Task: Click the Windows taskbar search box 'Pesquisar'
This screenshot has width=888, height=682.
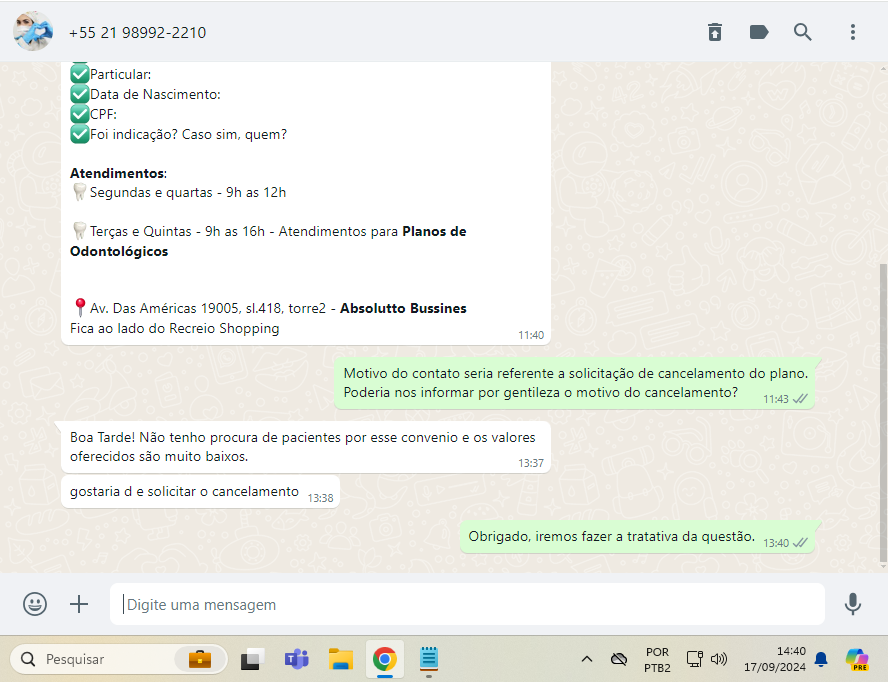Action: (x=119, y=659)
